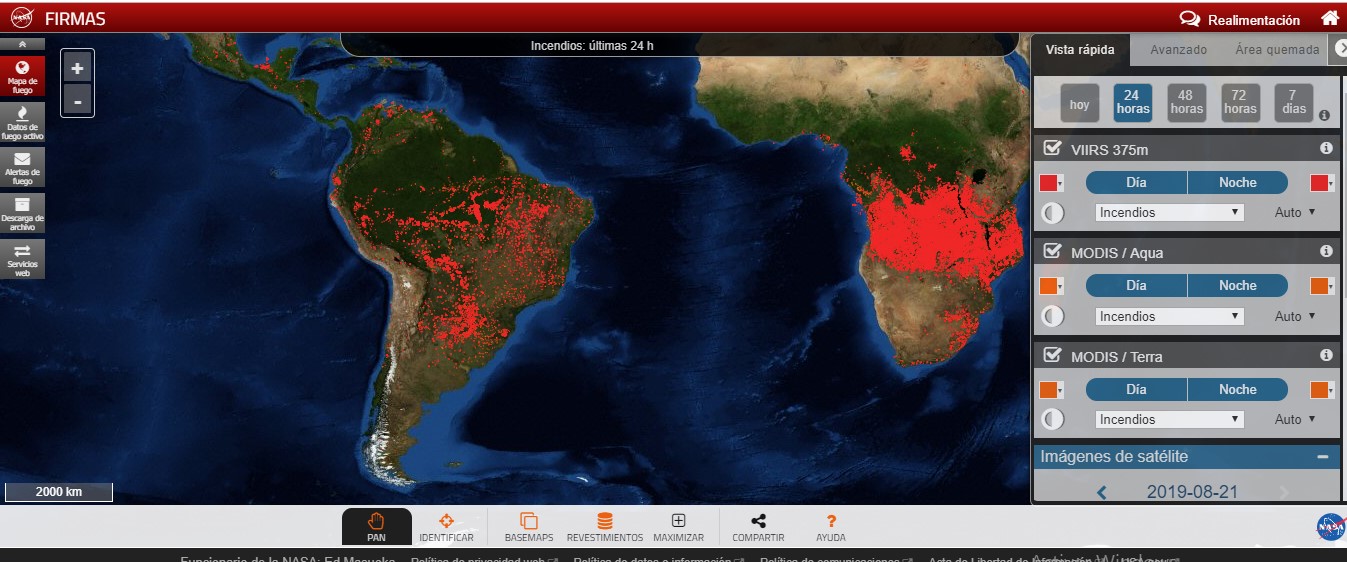The image size is (1347, 562).
Task: Select the 7 días time range
Action: pos(1294,103)
